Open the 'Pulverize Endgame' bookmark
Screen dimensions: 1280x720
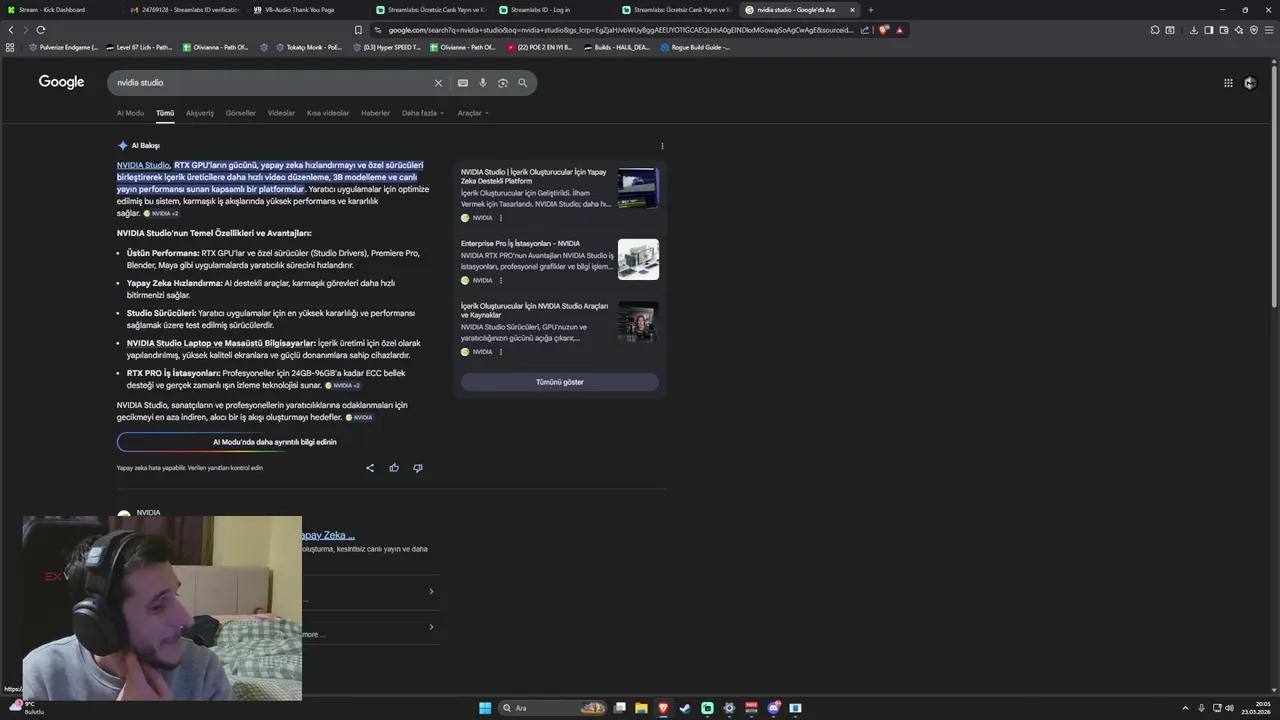click(x=63, y=47)
